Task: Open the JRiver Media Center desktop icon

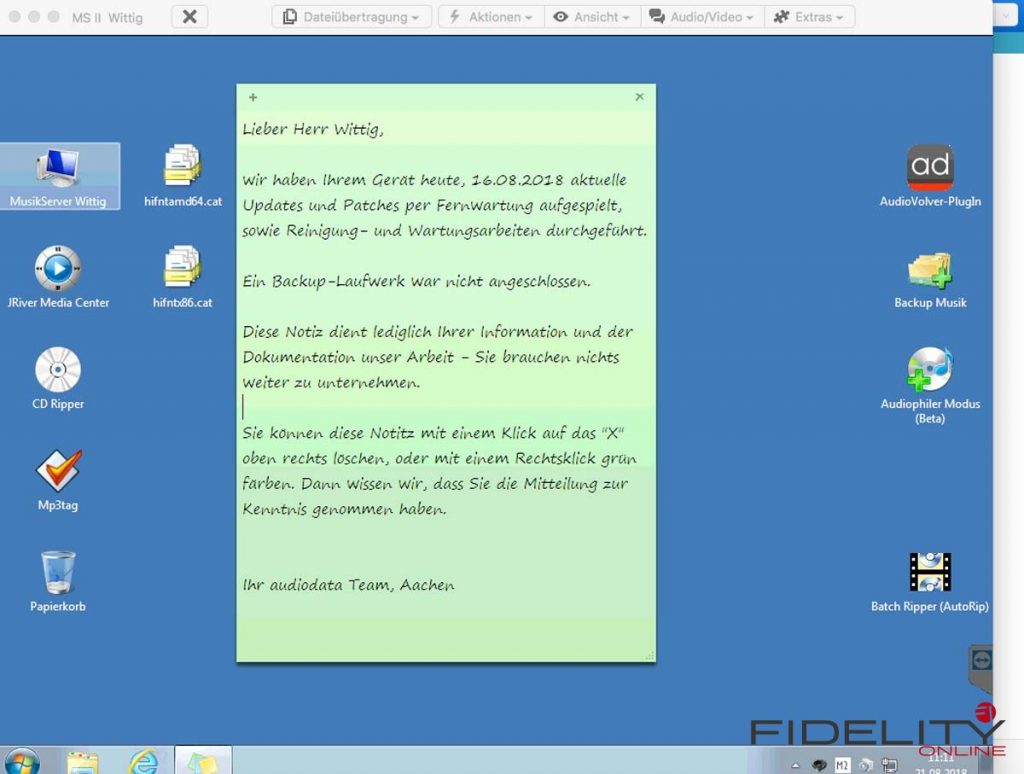Action: [x=58, y=270]
